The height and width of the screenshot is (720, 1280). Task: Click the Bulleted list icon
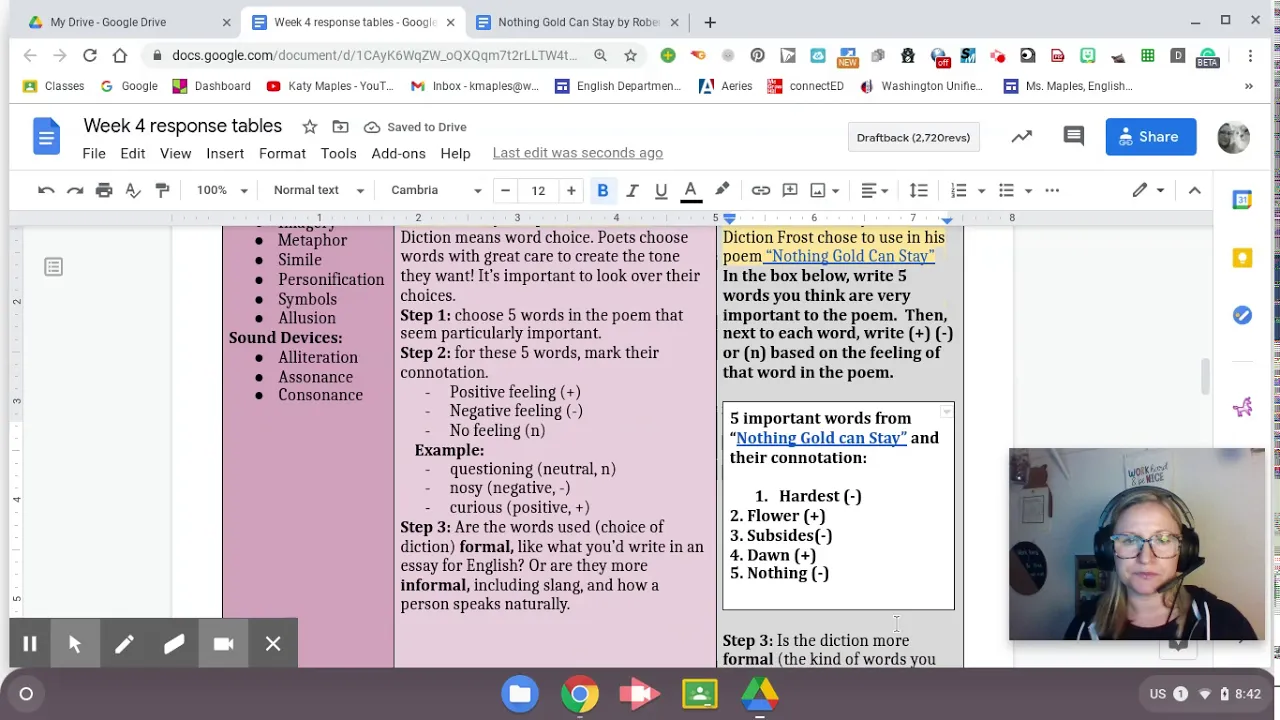[1006, 190]
